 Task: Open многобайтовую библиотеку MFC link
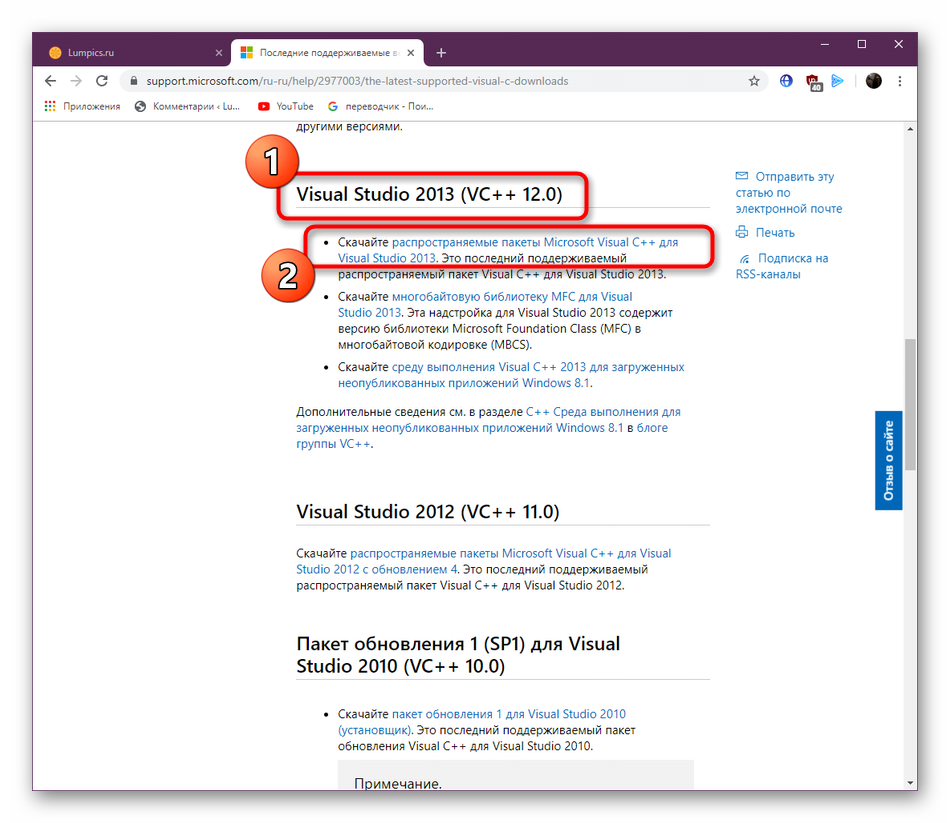pos(485,304)
